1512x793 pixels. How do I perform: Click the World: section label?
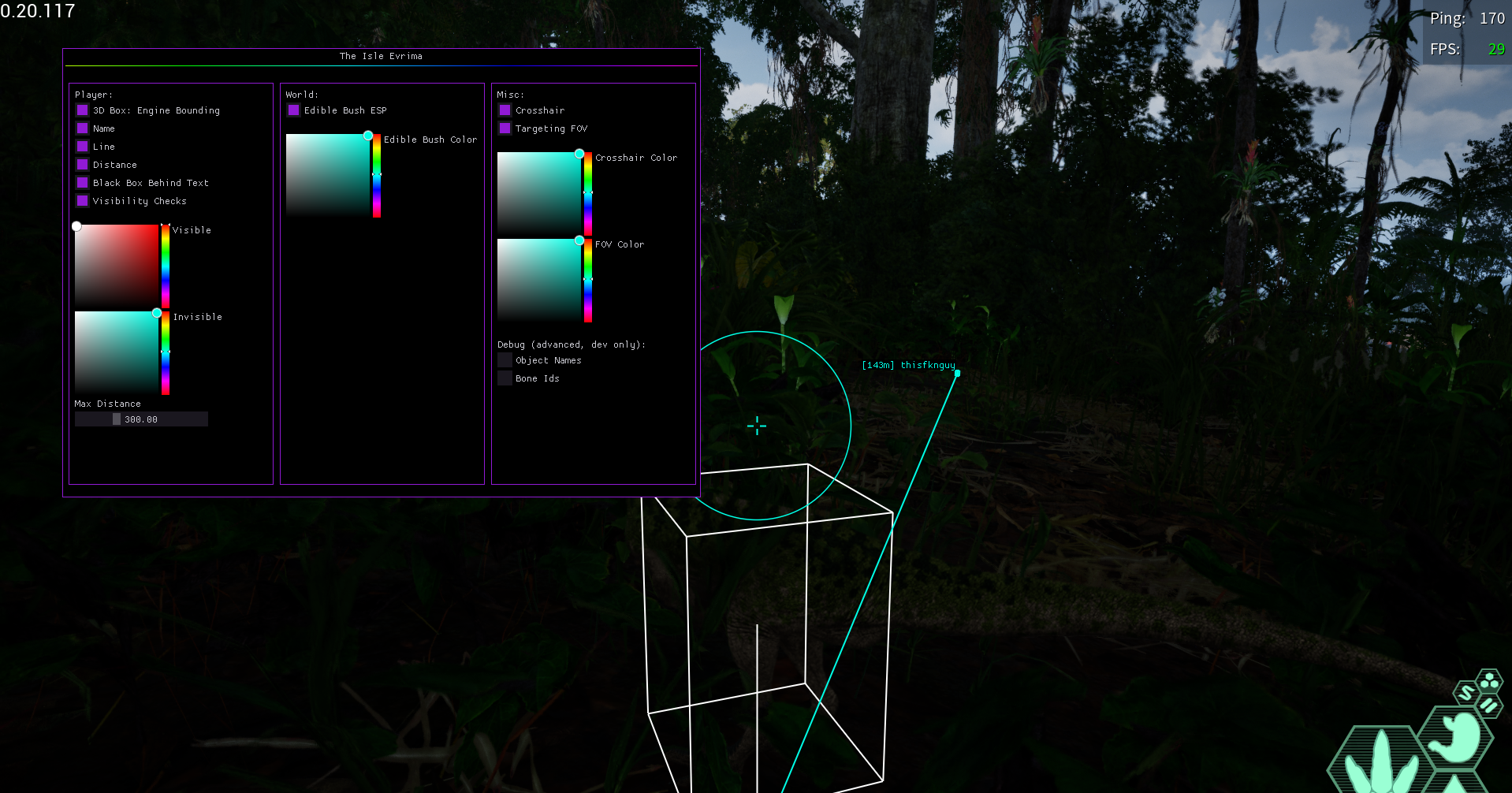coord(302,95)
